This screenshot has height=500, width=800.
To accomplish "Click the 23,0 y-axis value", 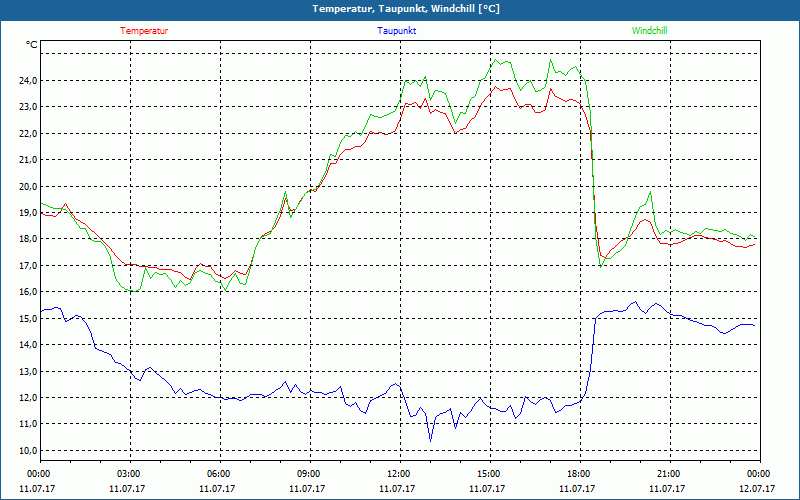I will 28,107.
